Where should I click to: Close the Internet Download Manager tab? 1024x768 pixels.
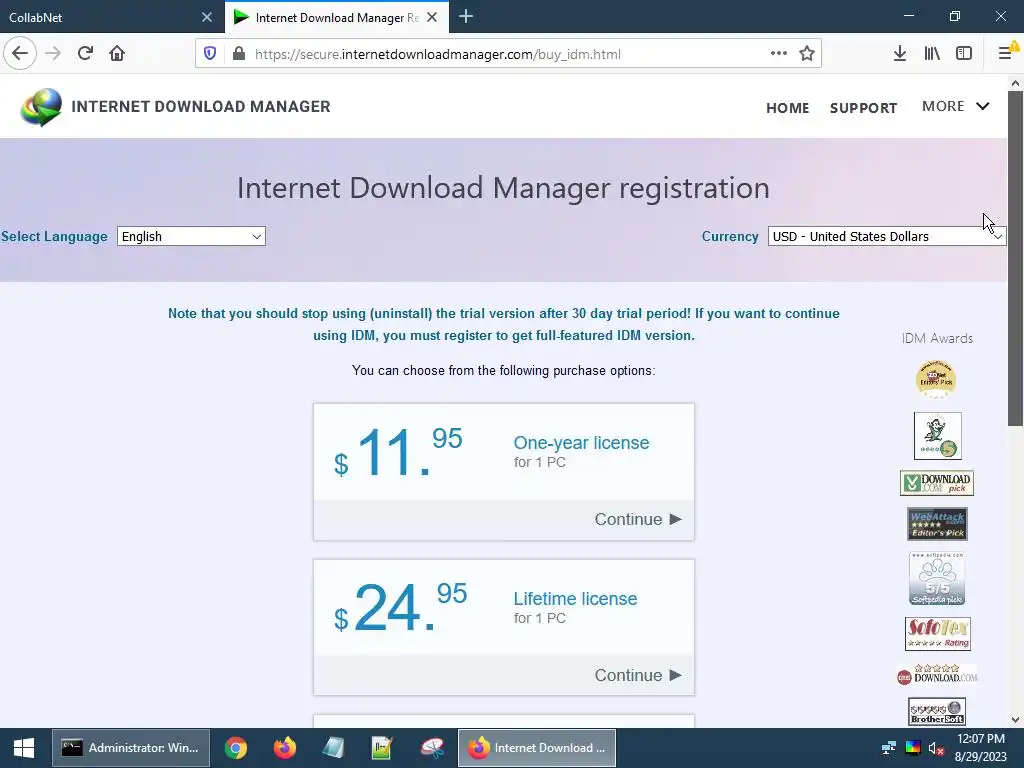pyautogui.click(x=432, y=17)
